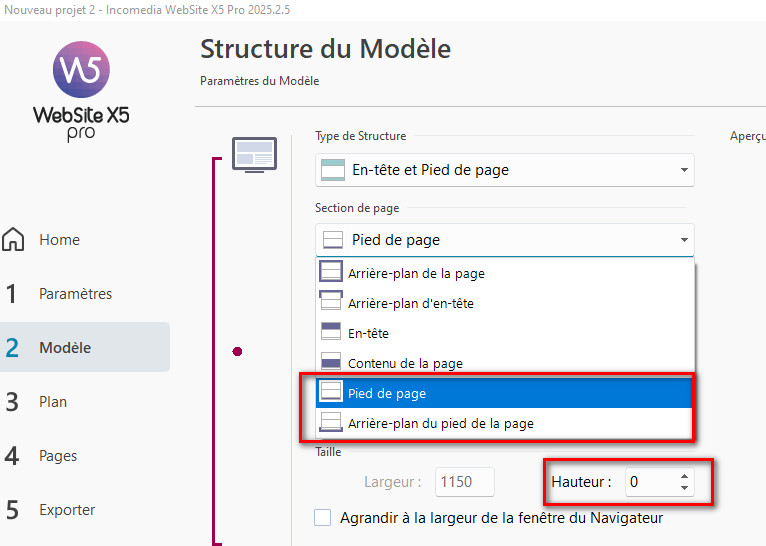
Task: Click the Hauteur input field
Action: (652, 482)
